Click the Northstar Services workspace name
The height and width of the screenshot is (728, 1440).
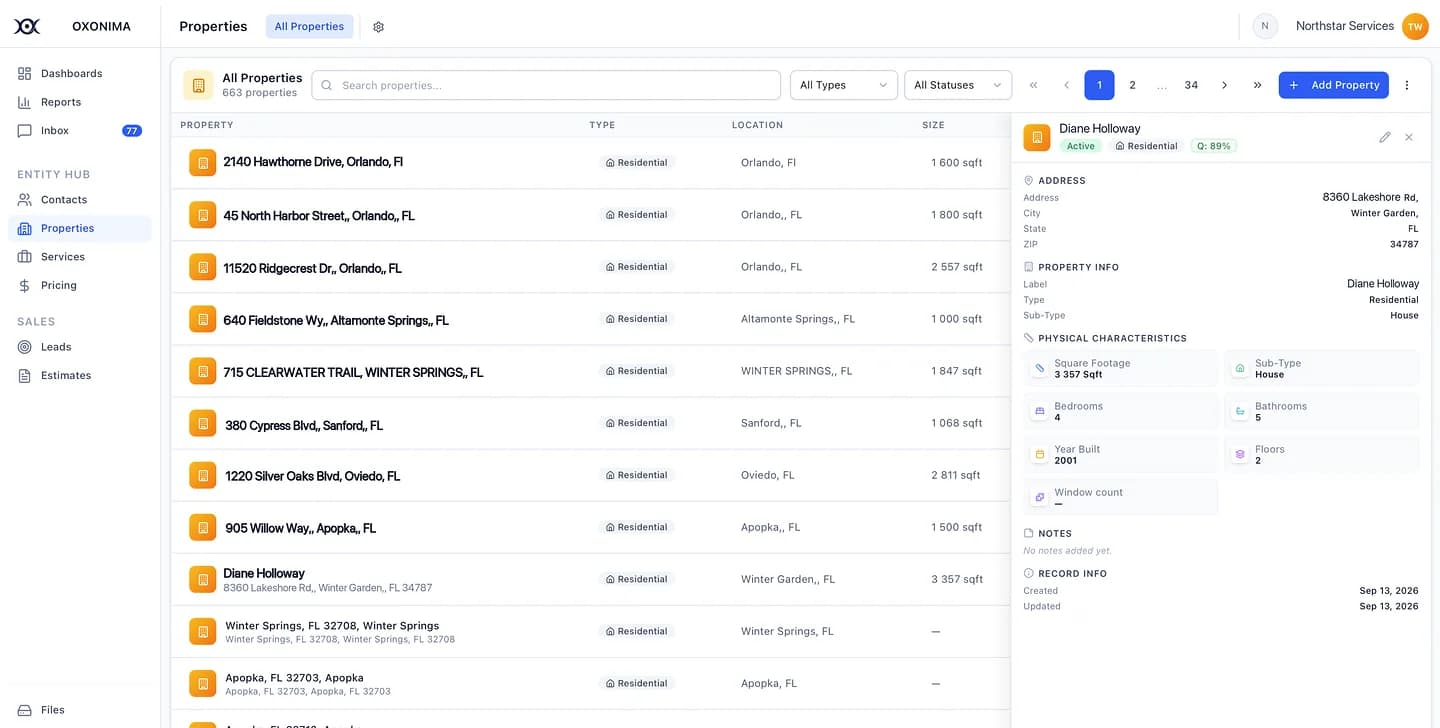[1345, 26]
